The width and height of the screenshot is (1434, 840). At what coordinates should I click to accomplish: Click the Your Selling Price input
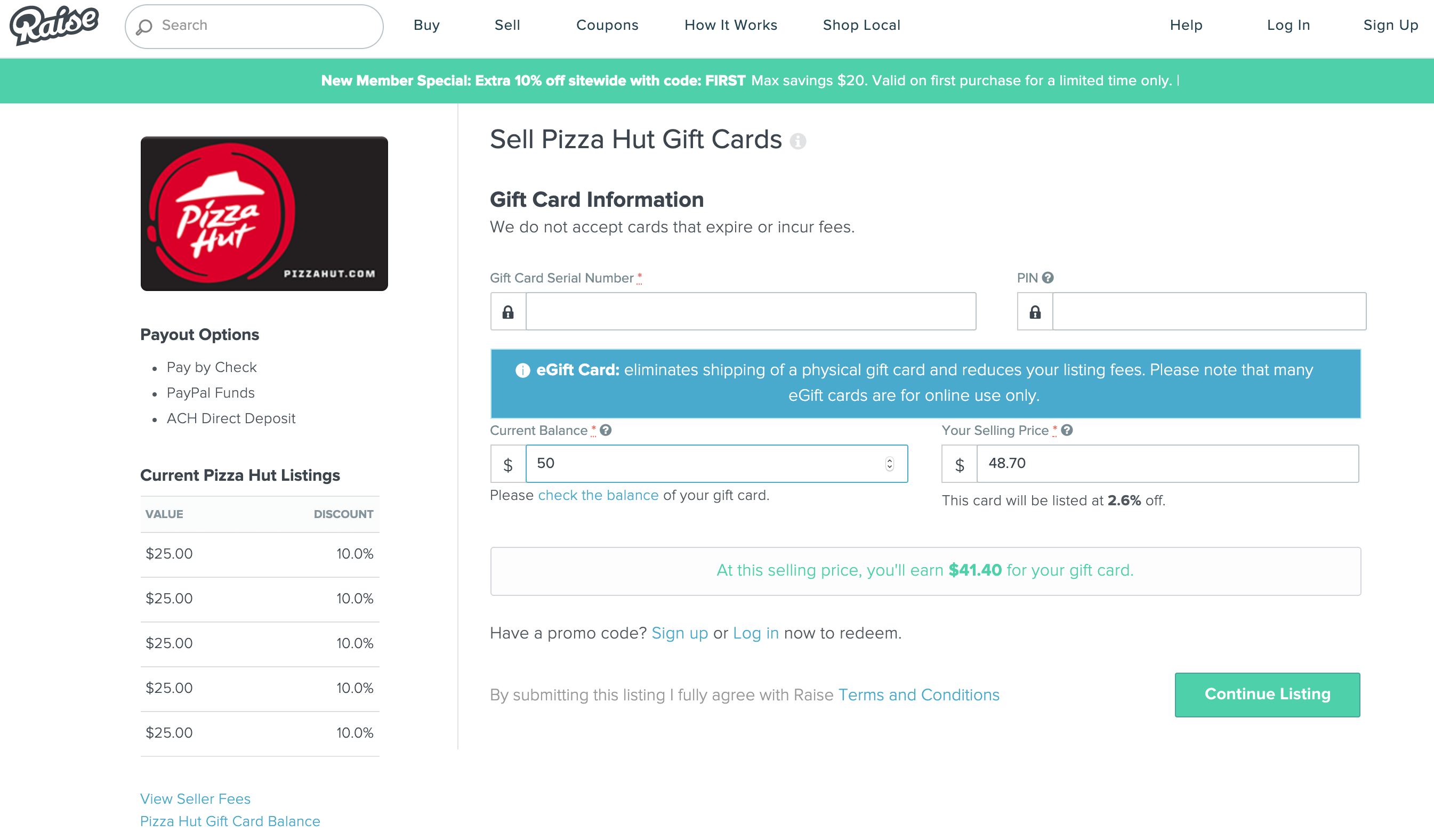pos(1167,464)
